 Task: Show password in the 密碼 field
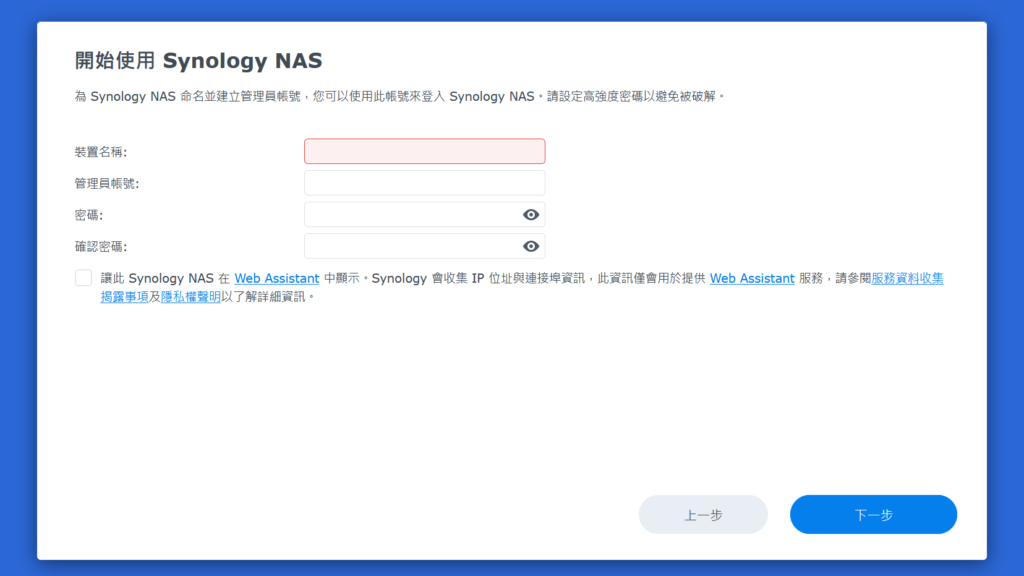tap(531, 215)
